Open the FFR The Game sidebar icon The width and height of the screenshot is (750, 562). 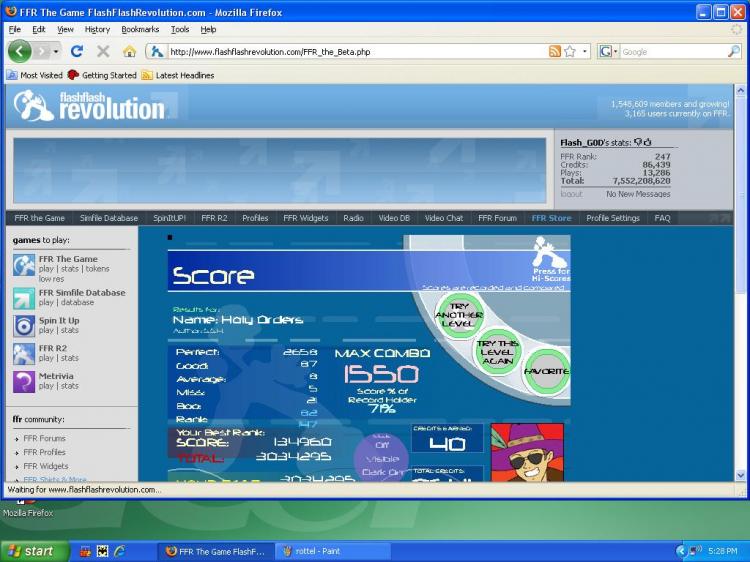pos(24,265)
